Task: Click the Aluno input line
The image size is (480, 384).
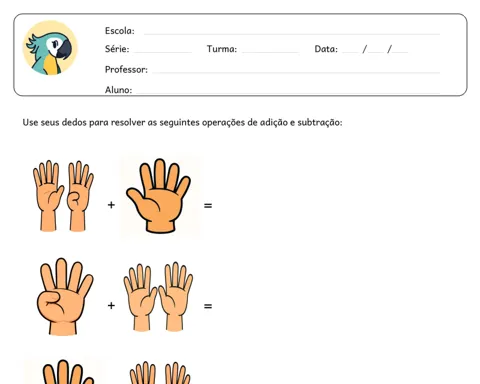Action: click(x=288, y=92)
